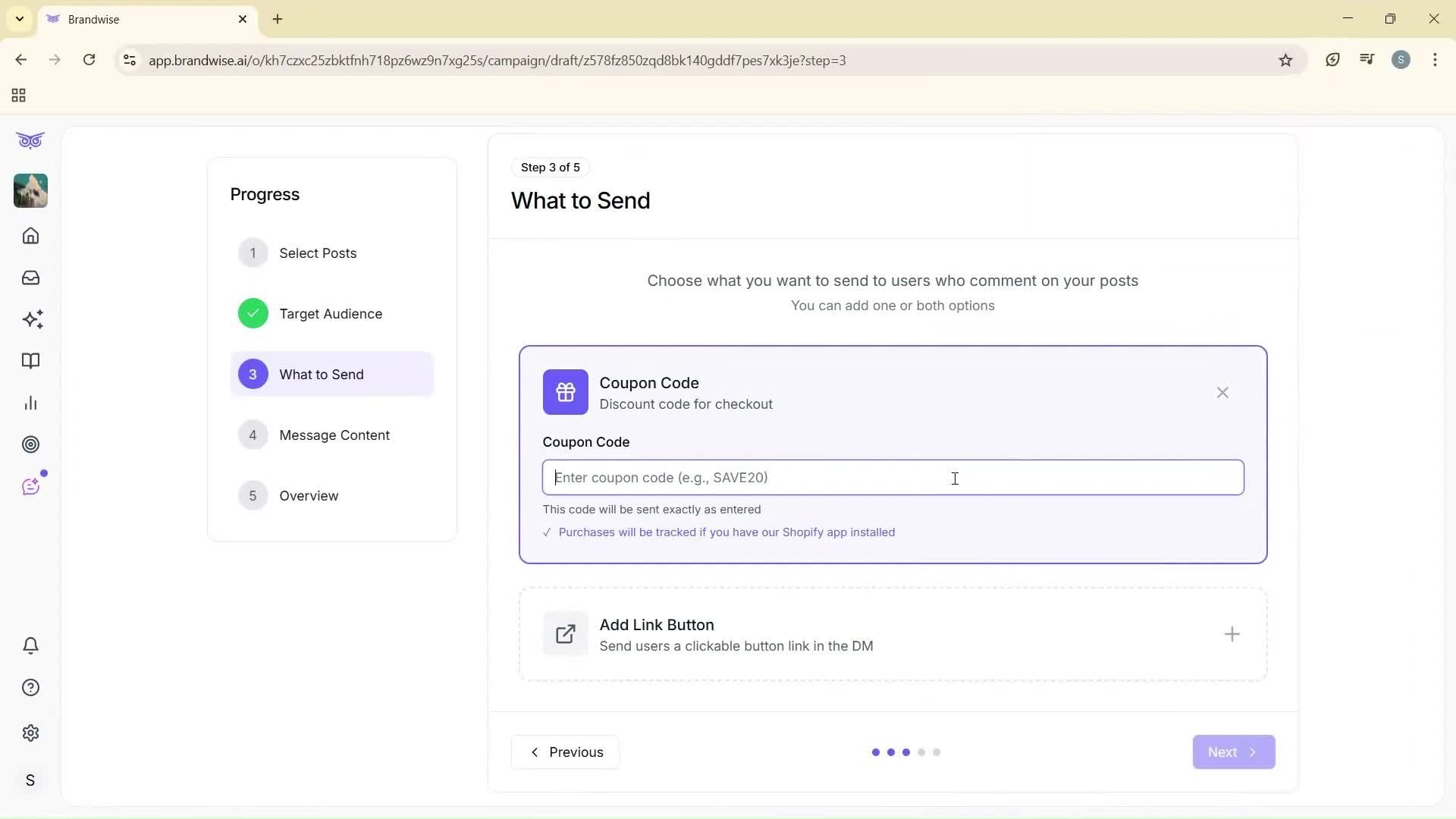View analytics via the bar chart icon
The height and width of the screenshot is (819, 1456).
(30, 403)
